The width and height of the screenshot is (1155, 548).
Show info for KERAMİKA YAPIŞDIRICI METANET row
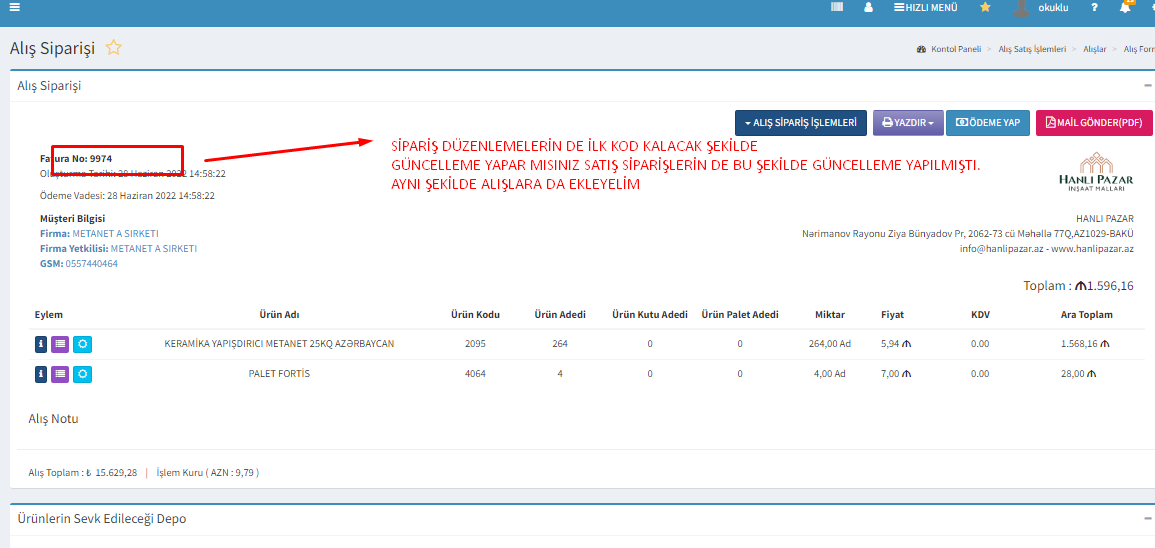[x=41, y=344]
